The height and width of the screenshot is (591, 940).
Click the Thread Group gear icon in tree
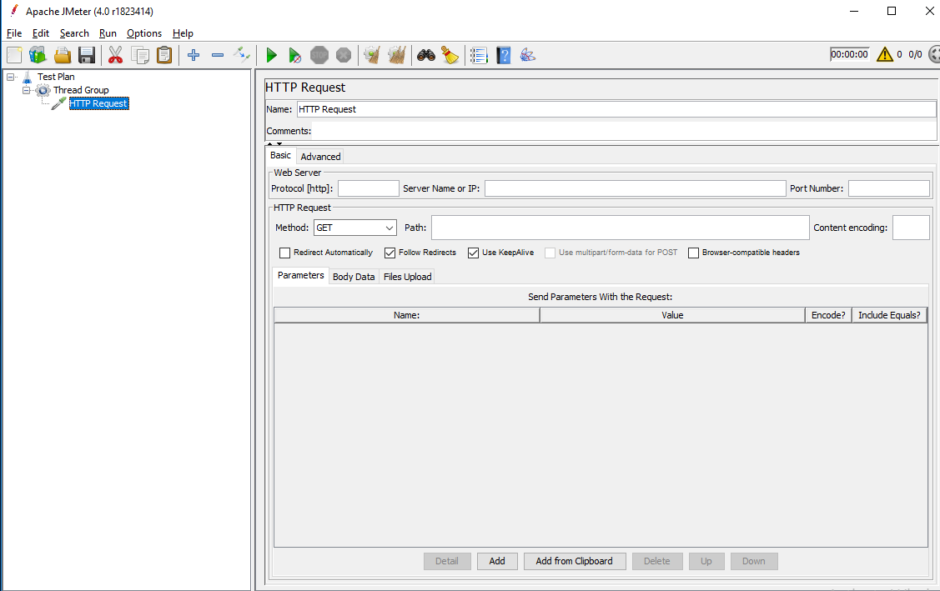(43, 91)
